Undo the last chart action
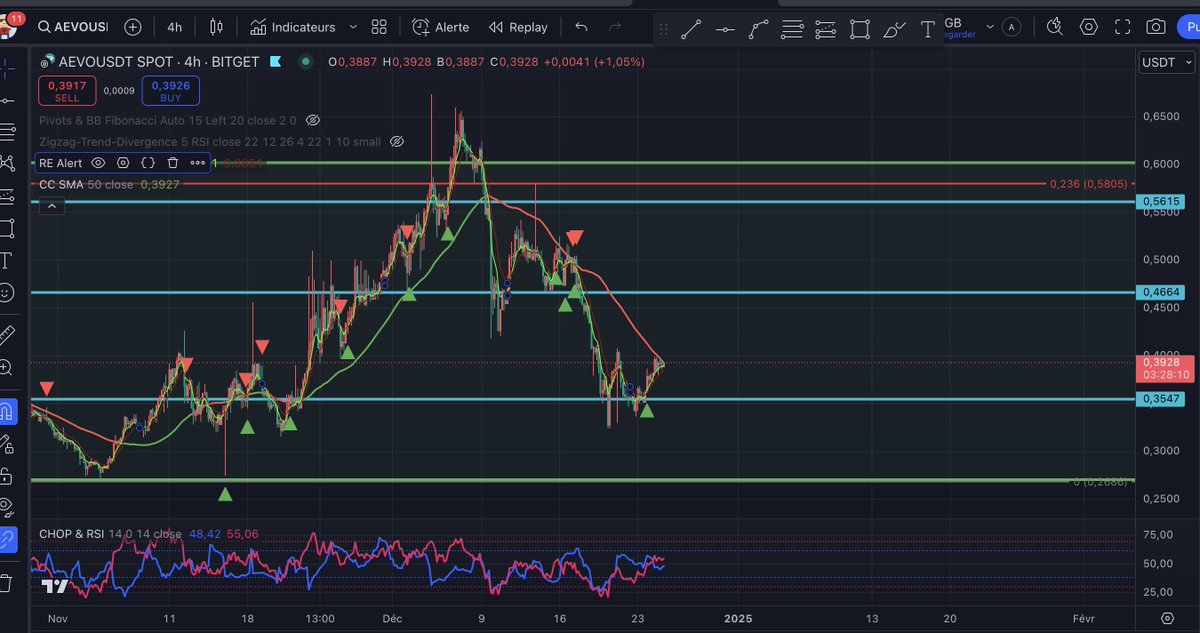 [x=582, y=27]
